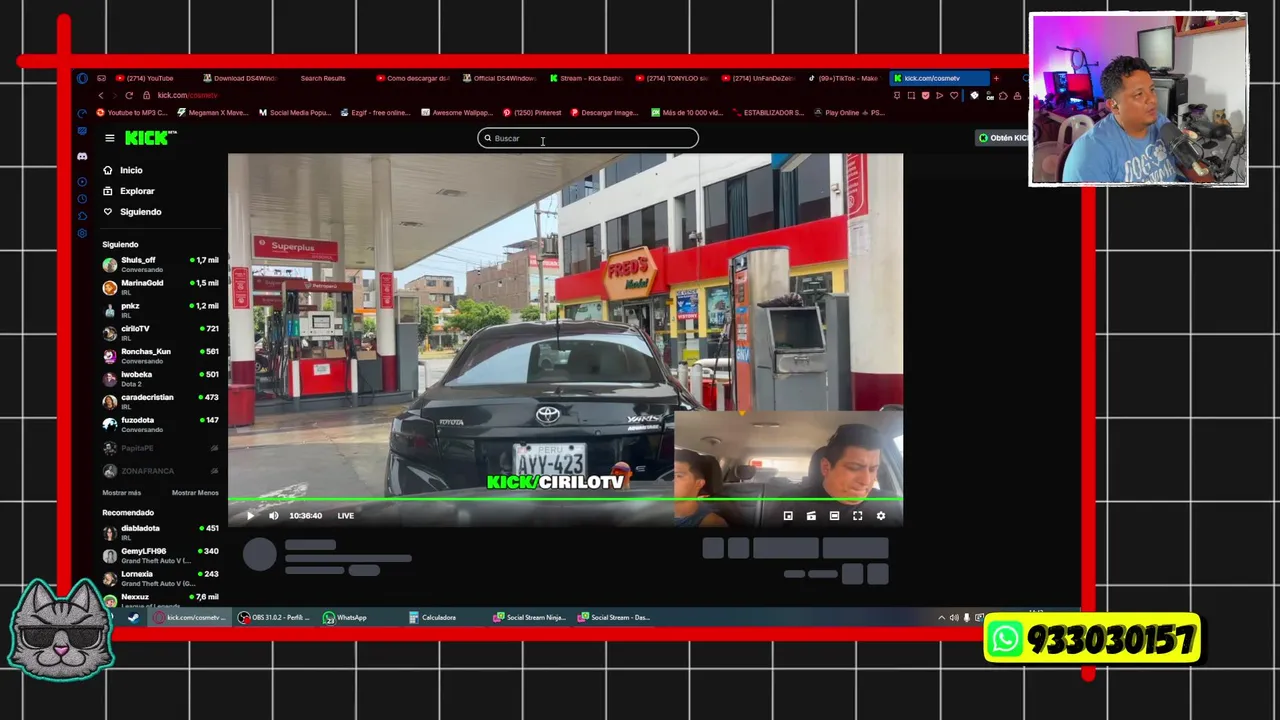This screenshot has width=1280, height=720.
Task: Focus the Buscar search field
Action: pyautogui.click(x=588, y=138)
